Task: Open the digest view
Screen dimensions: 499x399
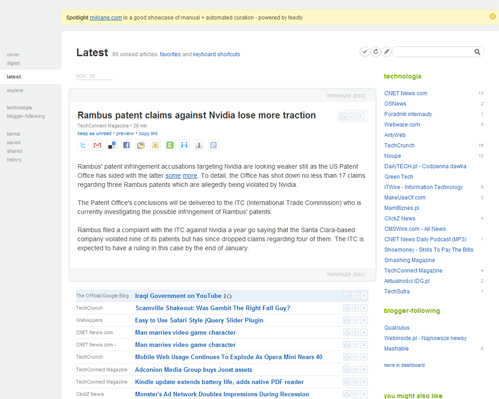Action: point(13,63)
